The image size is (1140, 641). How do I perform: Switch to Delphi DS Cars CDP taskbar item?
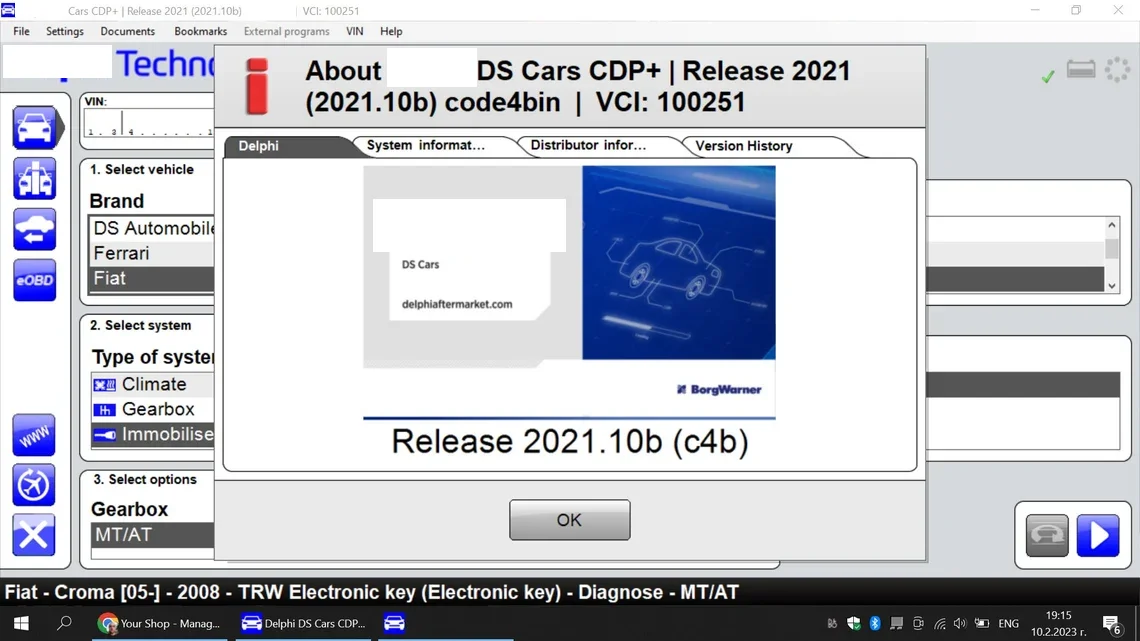click(304, 624)
